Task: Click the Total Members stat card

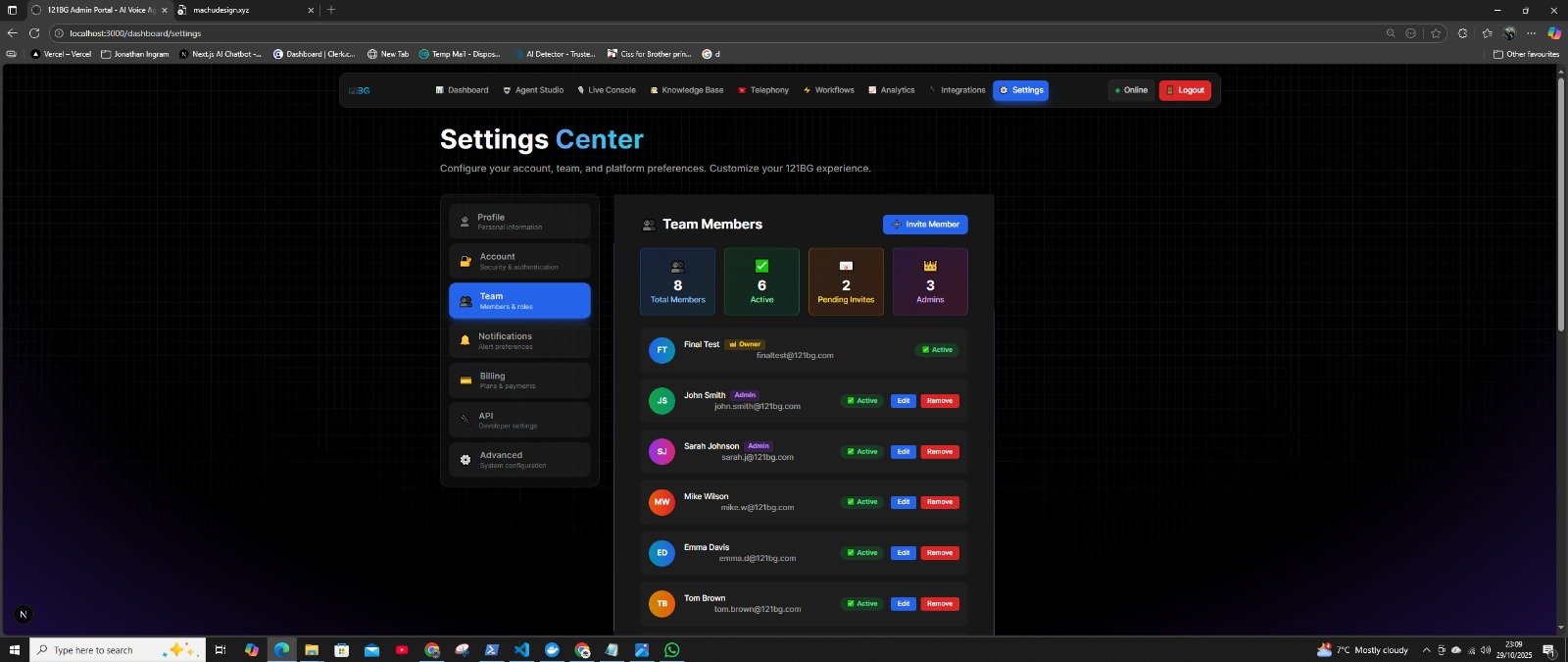Action: coord(677,281)
